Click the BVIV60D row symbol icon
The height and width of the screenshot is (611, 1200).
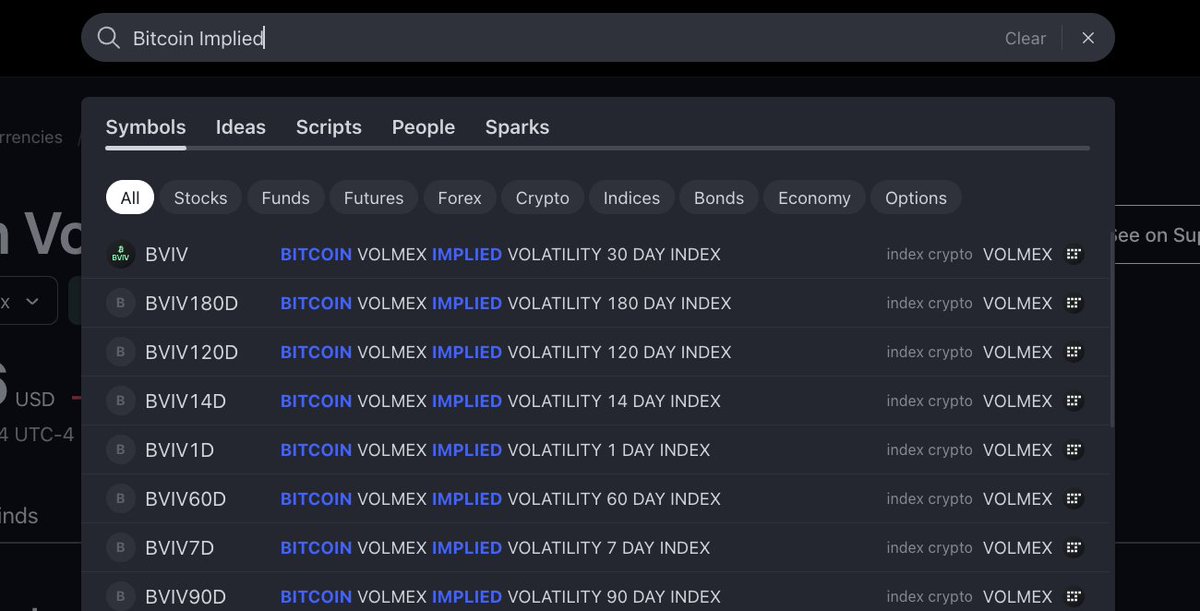(121, 499)
